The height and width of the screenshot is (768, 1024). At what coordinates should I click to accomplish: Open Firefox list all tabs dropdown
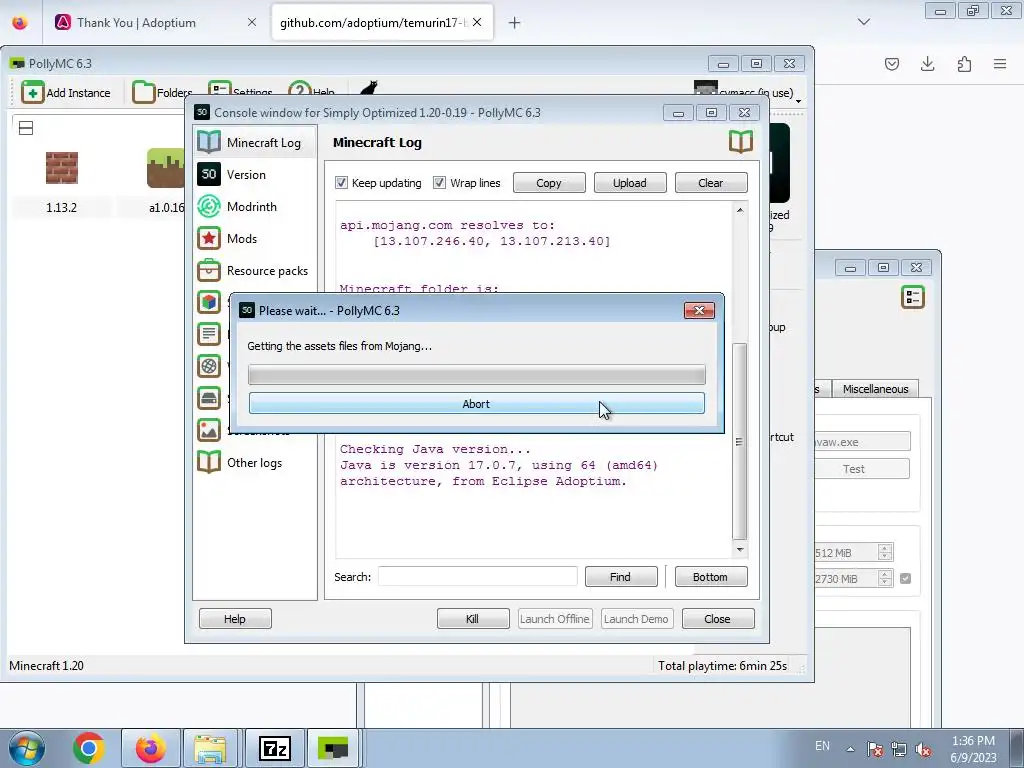click(863, 22)
